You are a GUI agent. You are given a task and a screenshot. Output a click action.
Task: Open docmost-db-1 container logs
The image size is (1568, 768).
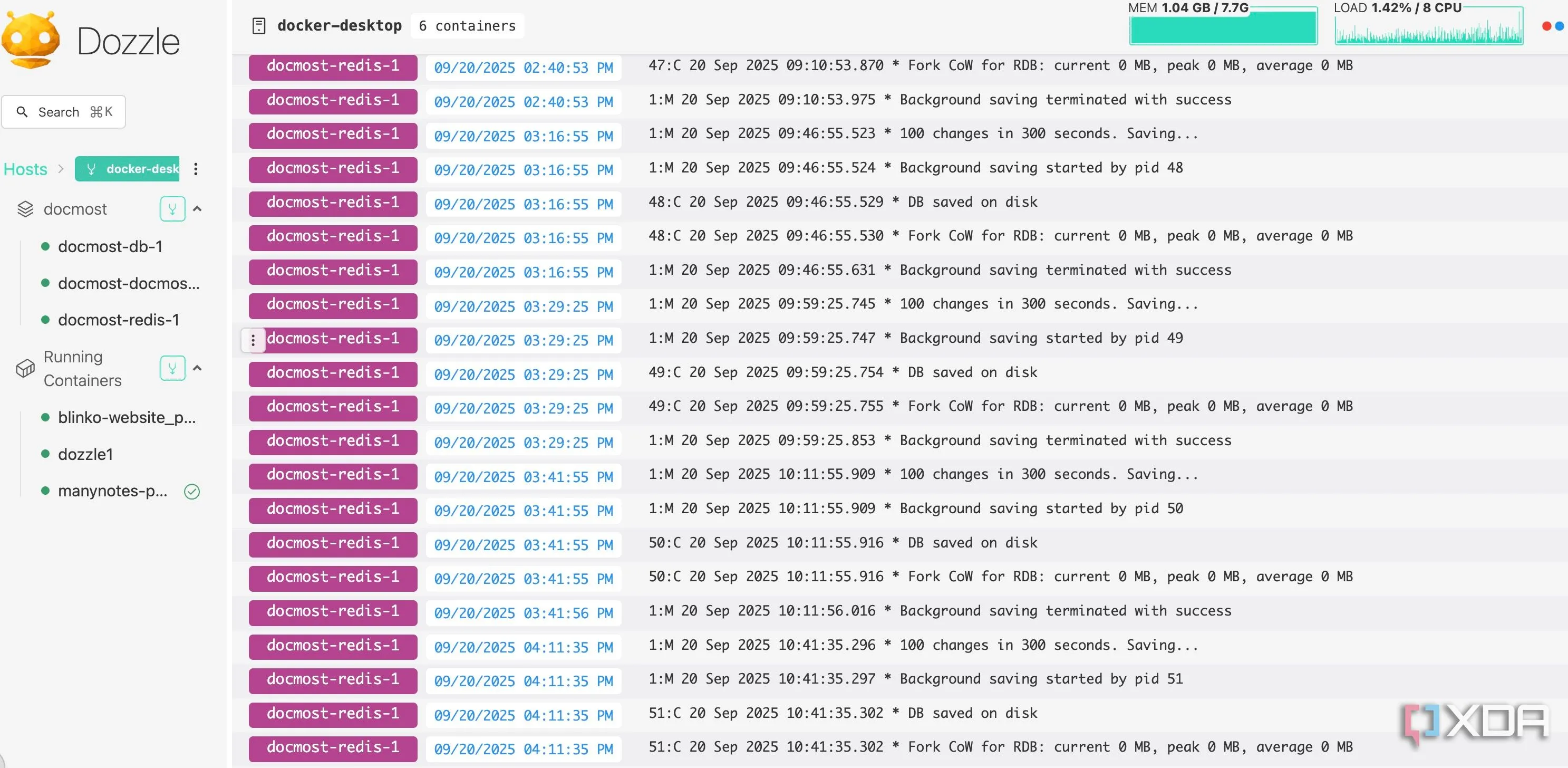pos(110,247)
